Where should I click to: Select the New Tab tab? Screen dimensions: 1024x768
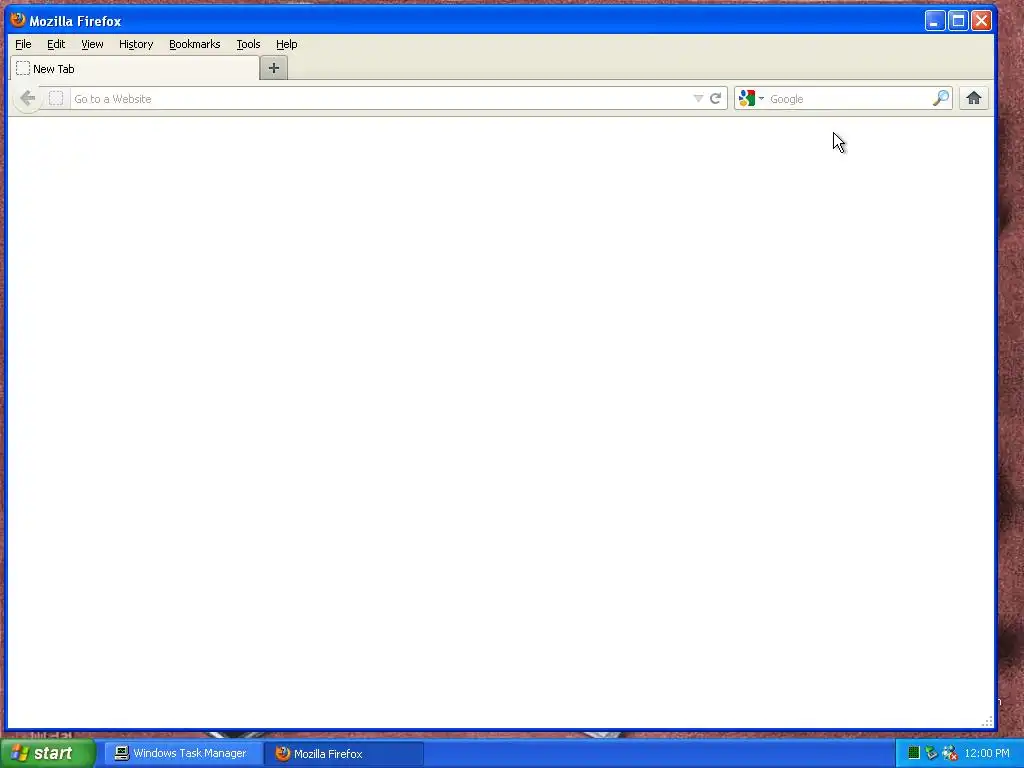135,69
